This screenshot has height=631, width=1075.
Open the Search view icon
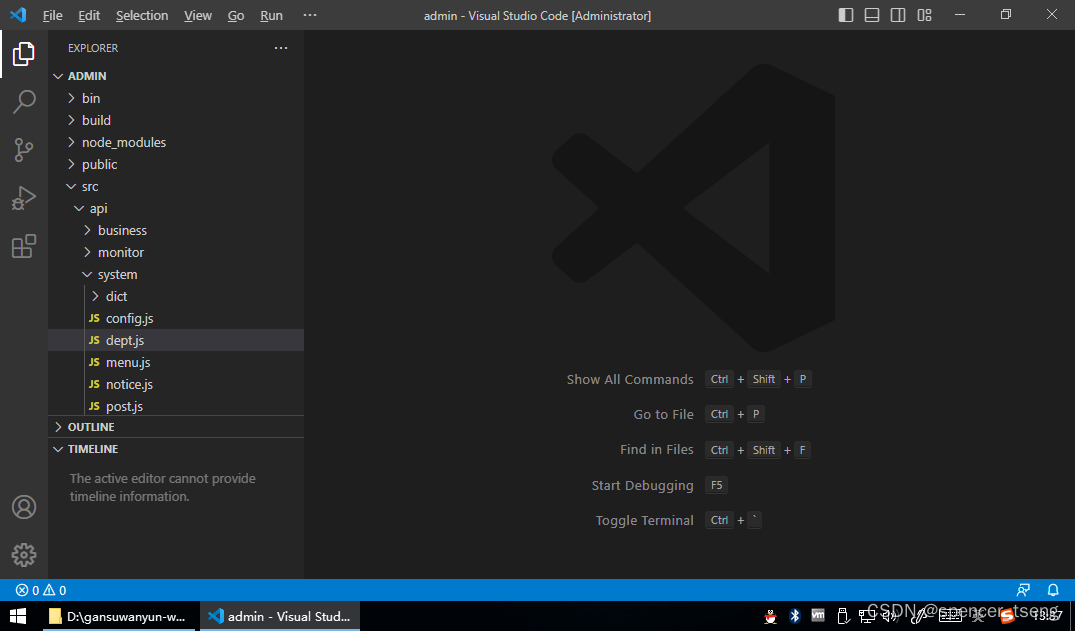[x=24, y=101]
